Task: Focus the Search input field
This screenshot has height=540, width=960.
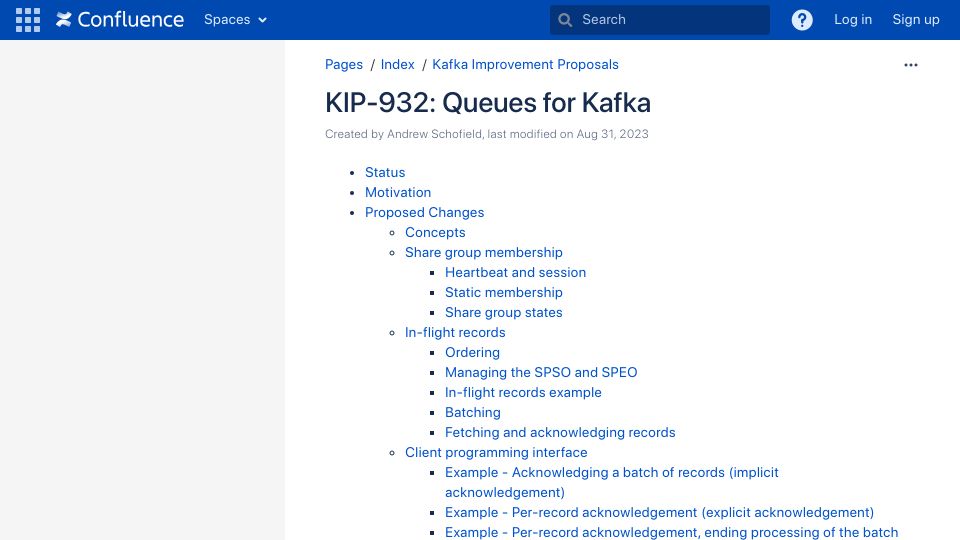Action: point(659,20)
